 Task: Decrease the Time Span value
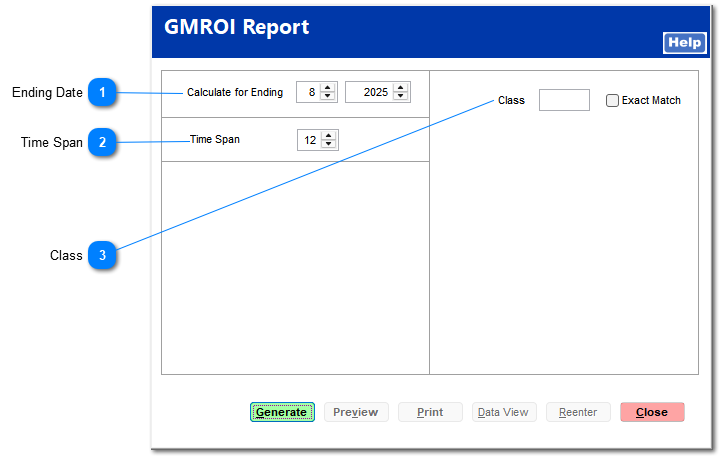click(329, 144)
